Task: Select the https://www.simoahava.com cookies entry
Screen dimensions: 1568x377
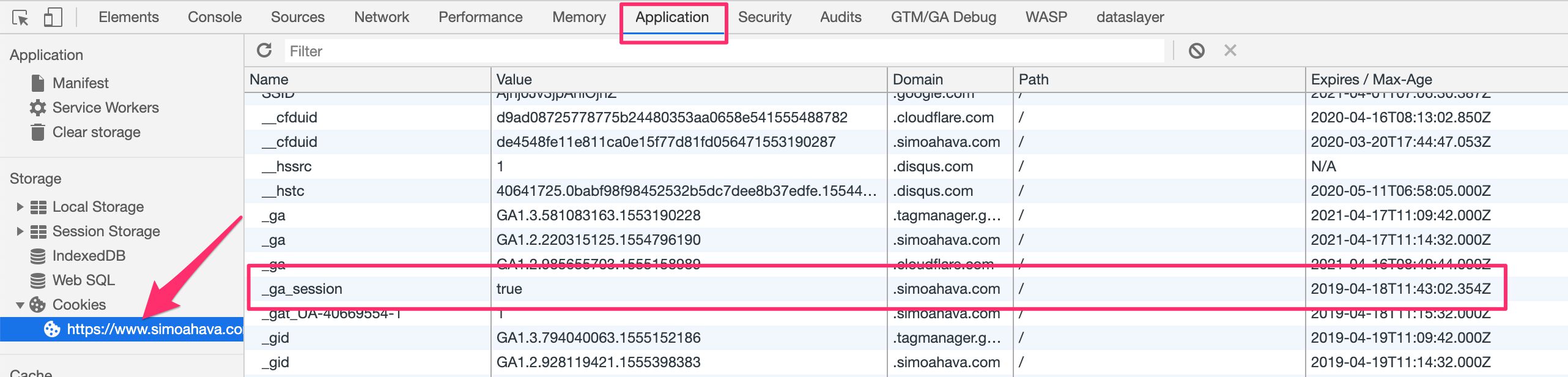Action: pos(122,329)
